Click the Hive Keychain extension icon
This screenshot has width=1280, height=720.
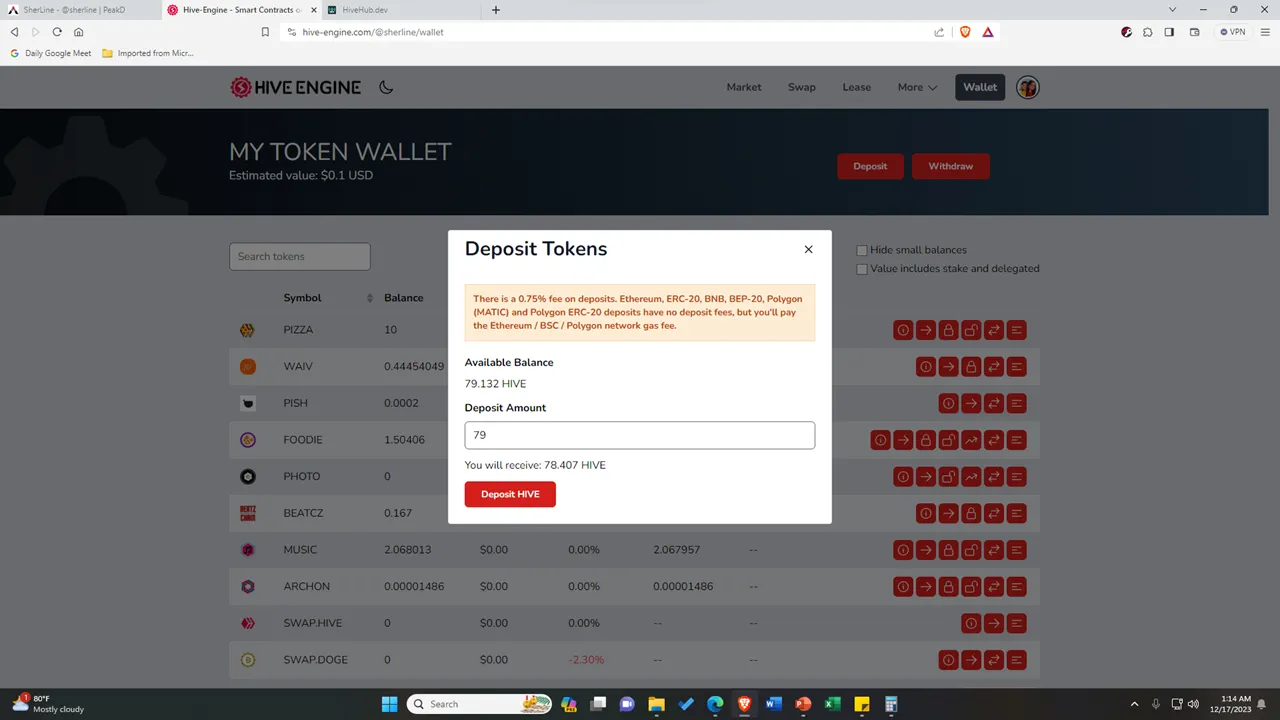click(1127, 32)
